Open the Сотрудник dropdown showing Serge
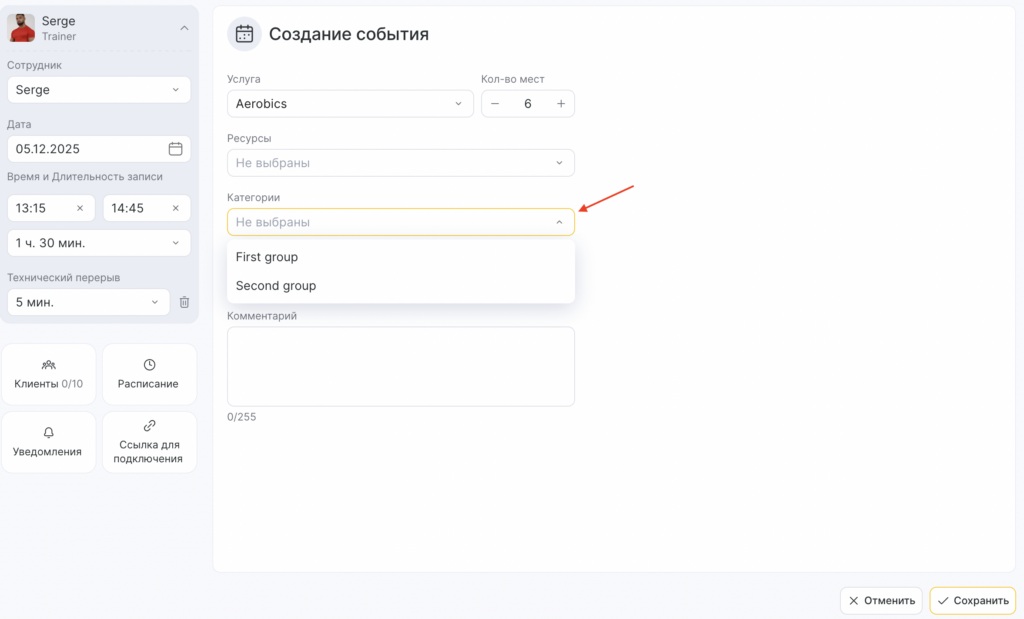Image resolution: width=1024 pixels, height=619 pixels. coord(98,90)
